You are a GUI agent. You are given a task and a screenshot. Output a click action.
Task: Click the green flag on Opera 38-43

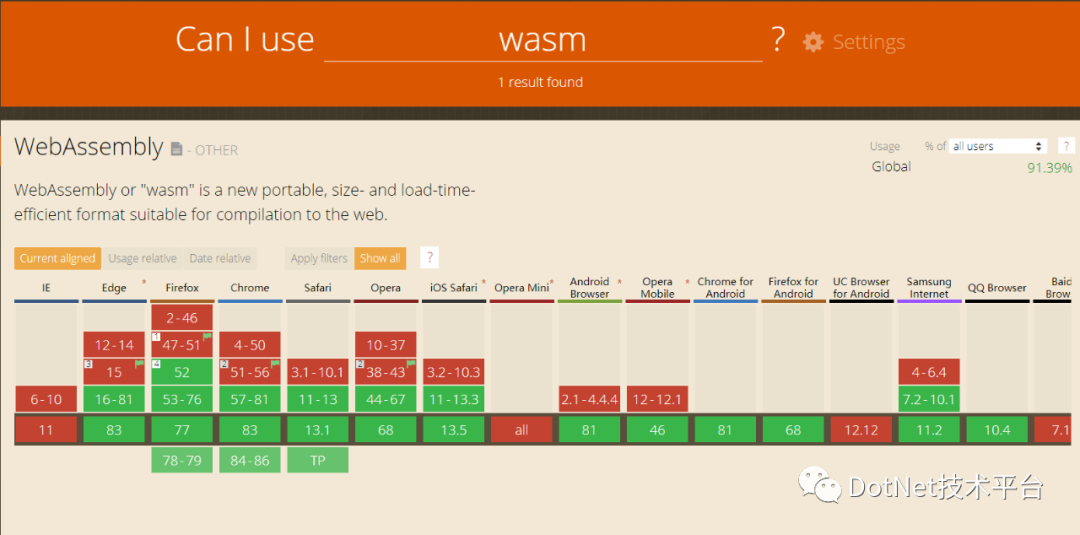(412, 364)
